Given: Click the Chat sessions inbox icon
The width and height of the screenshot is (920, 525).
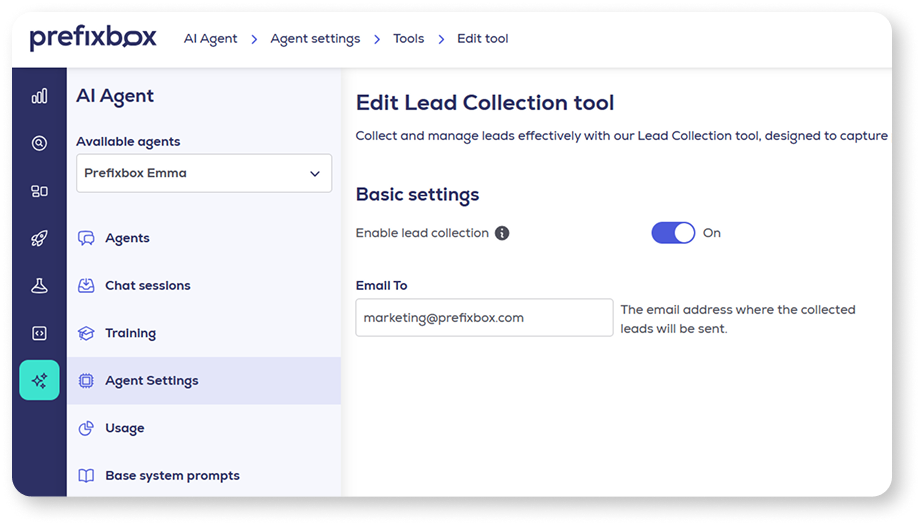Looking at the screenshot, I should pos(86,286).
